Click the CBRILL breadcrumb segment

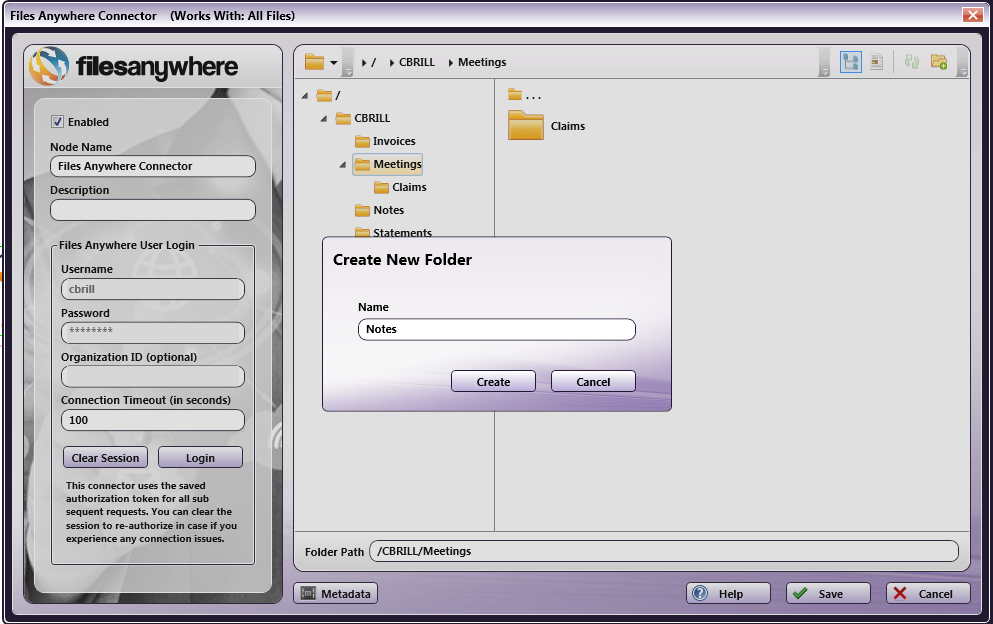(417, 62)
